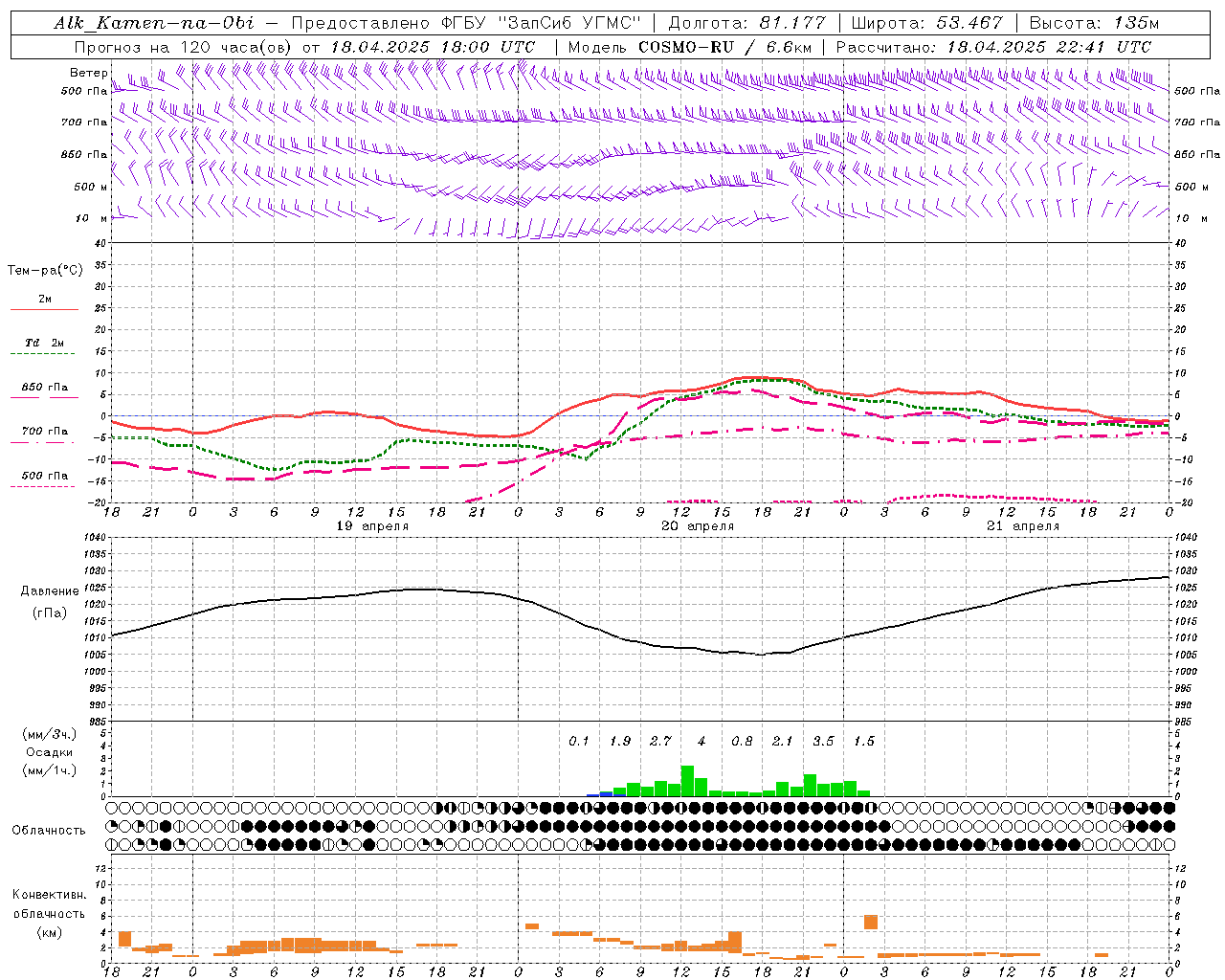This screenshot has width=1225, height=980.
Task: Click the Ветер panel label
Action: (x=89, y=73)
